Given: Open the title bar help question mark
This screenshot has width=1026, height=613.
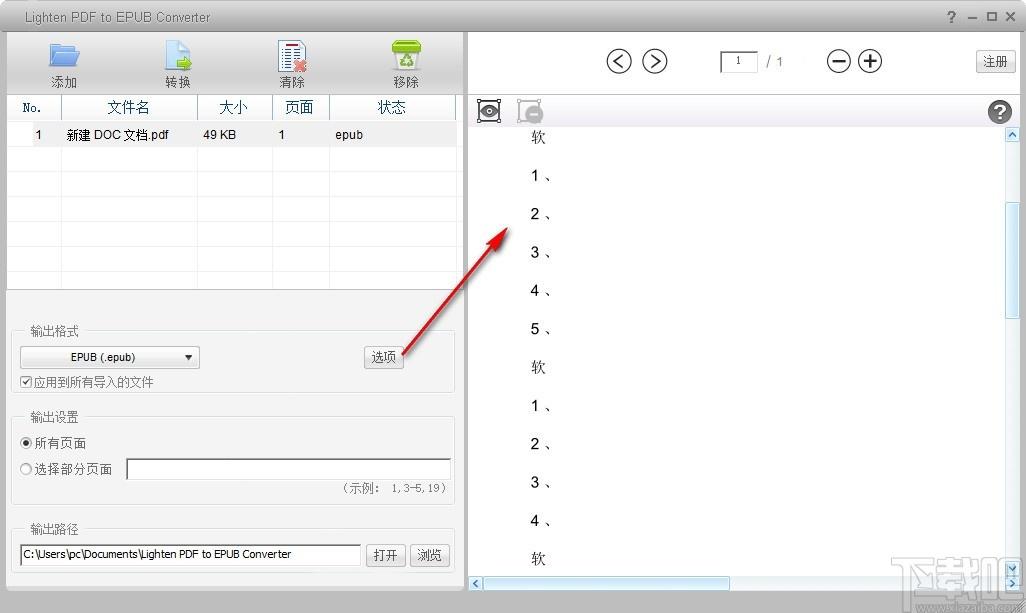Looking at the screenshot, I should point(951,17).
